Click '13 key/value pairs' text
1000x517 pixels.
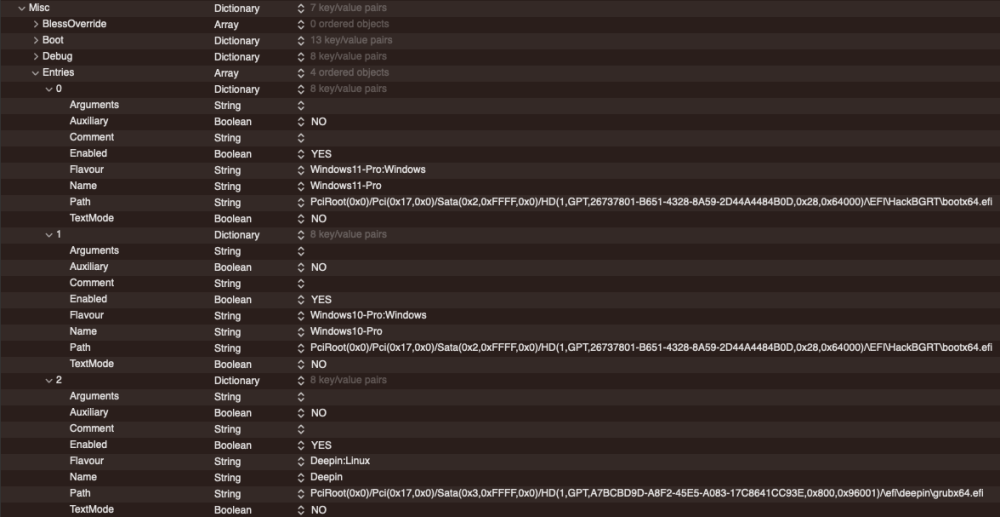[x=351, y=40]
